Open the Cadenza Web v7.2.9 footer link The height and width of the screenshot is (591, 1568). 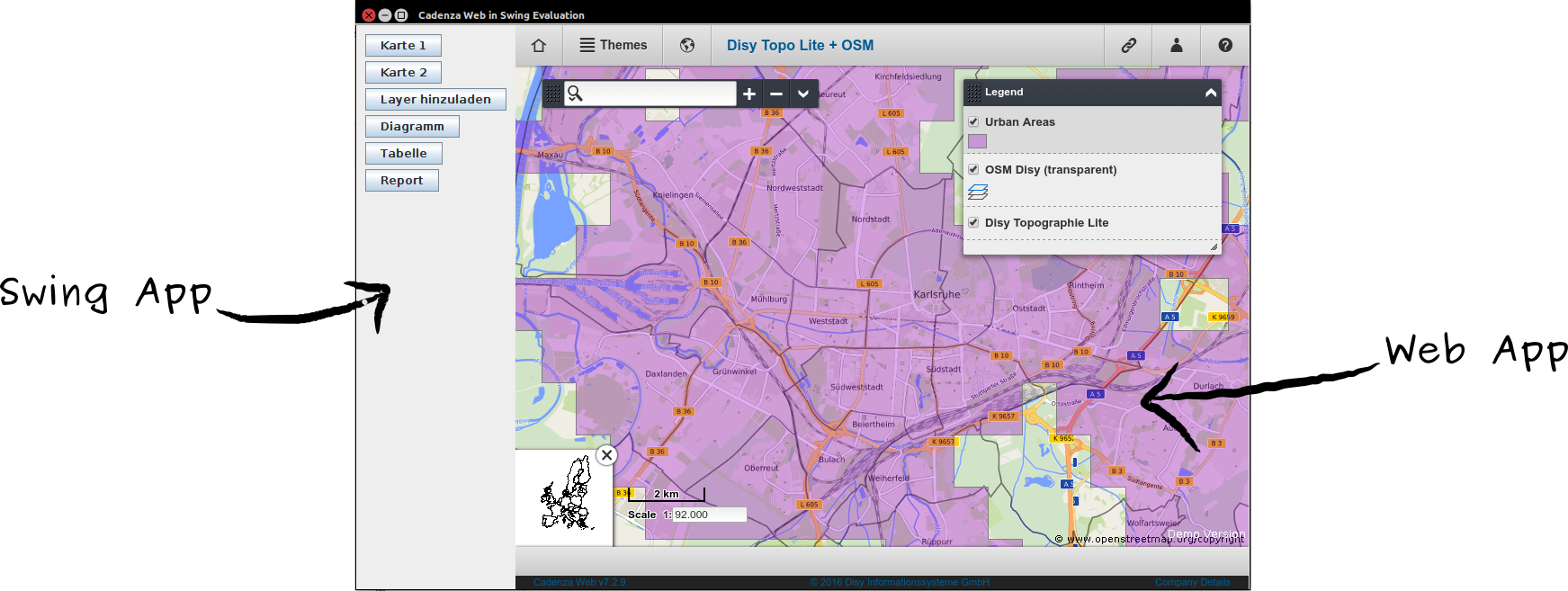(579, 582)
